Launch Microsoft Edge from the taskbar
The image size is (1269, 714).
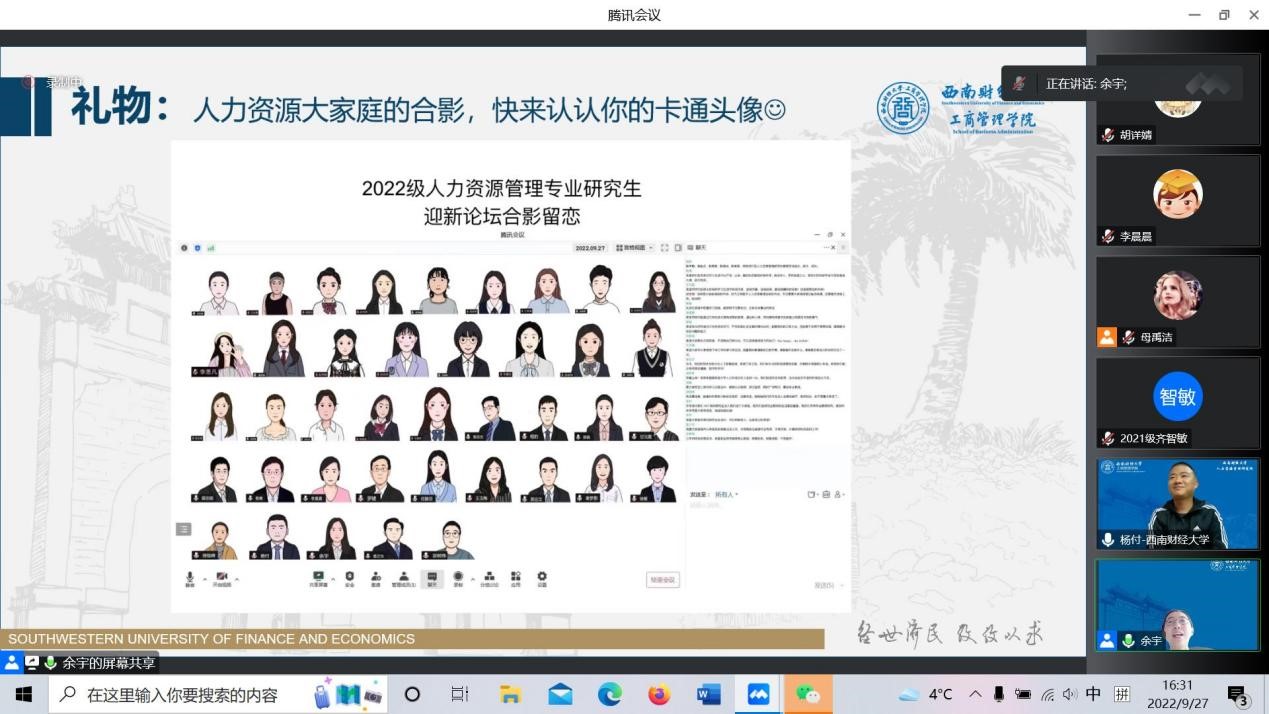coord(609,694)
